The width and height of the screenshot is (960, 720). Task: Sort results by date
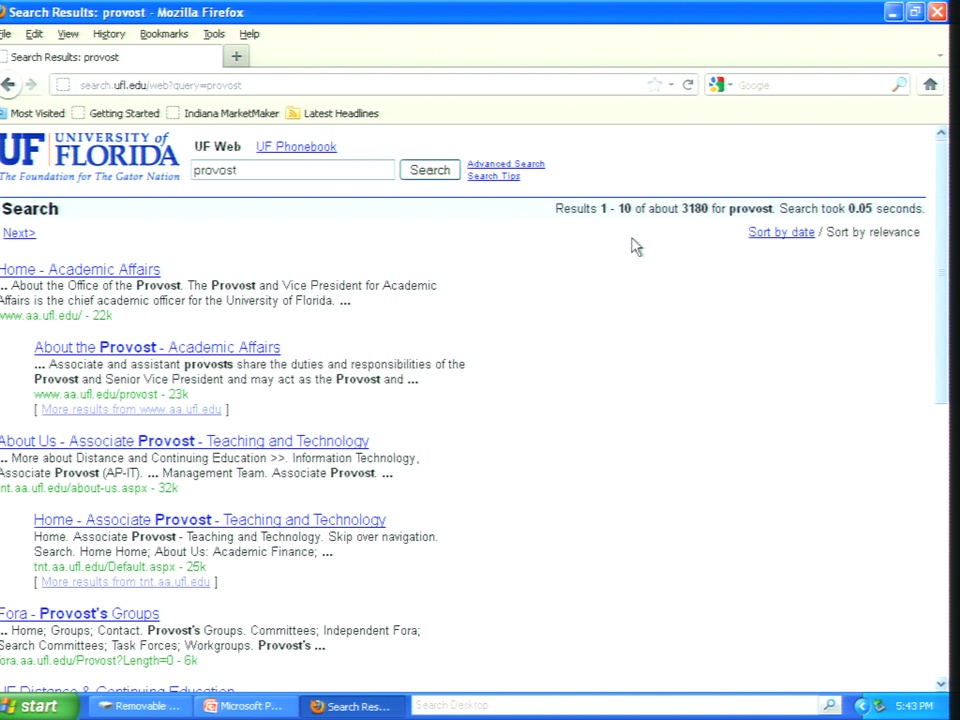[x=781, y=232]
